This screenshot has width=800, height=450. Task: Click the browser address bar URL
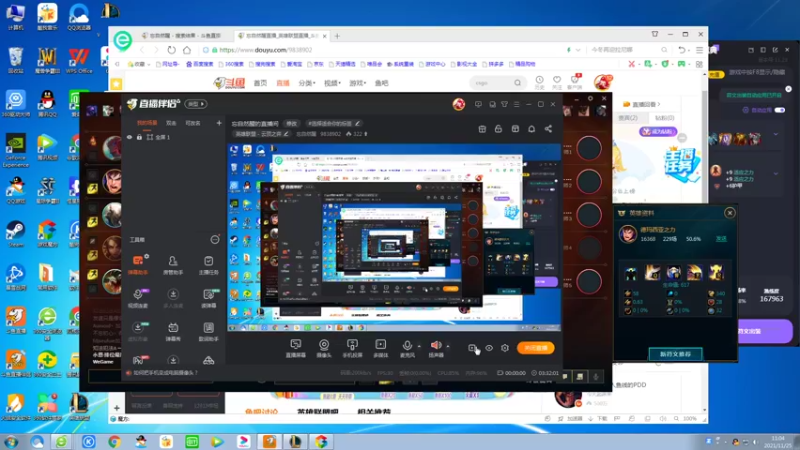[266, 50]
